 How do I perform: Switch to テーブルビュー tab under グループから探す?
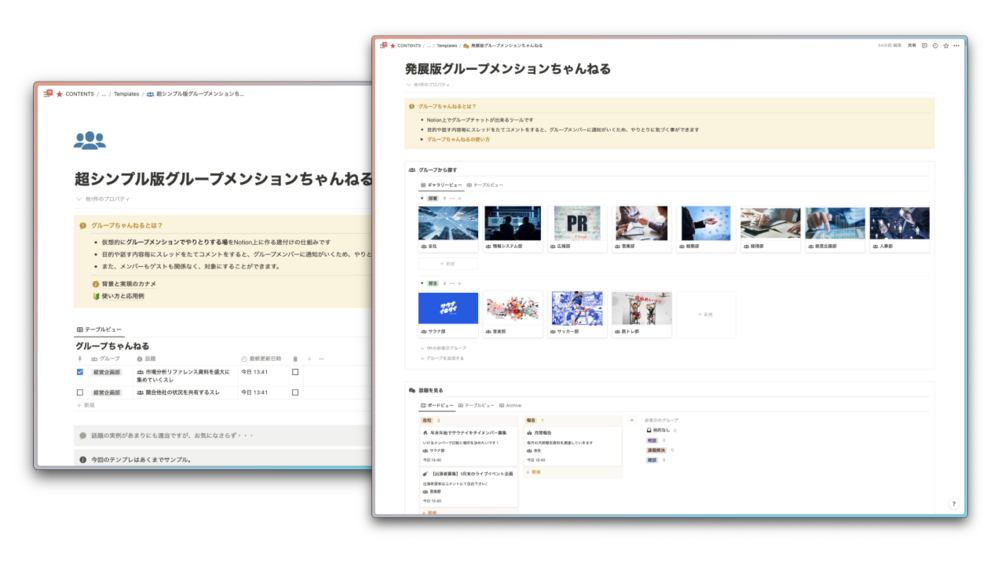coord(485,185)
